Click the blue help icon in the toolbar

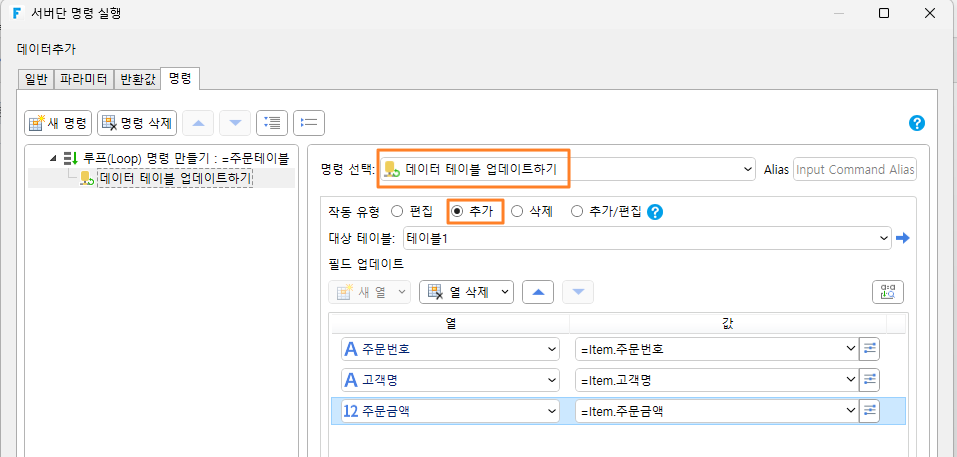tap(917, 123)
